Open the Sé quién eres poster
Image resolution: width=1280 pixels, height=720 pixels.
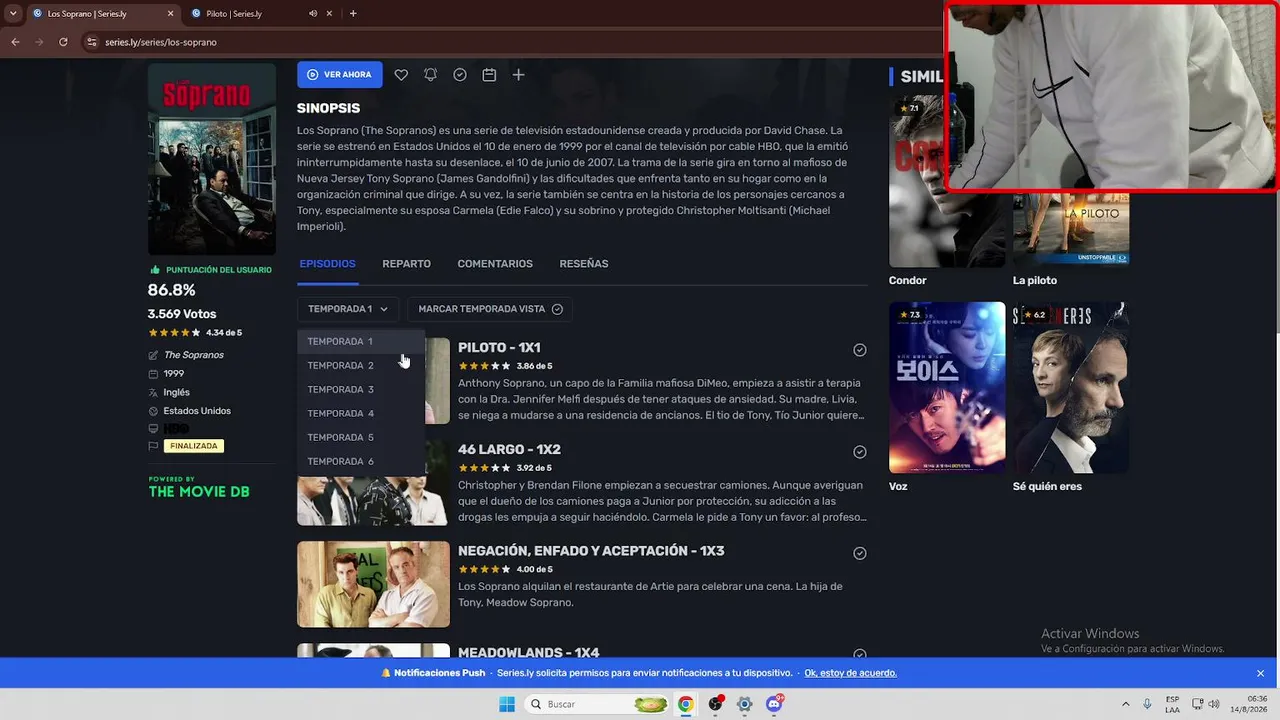coord(1071,388)
